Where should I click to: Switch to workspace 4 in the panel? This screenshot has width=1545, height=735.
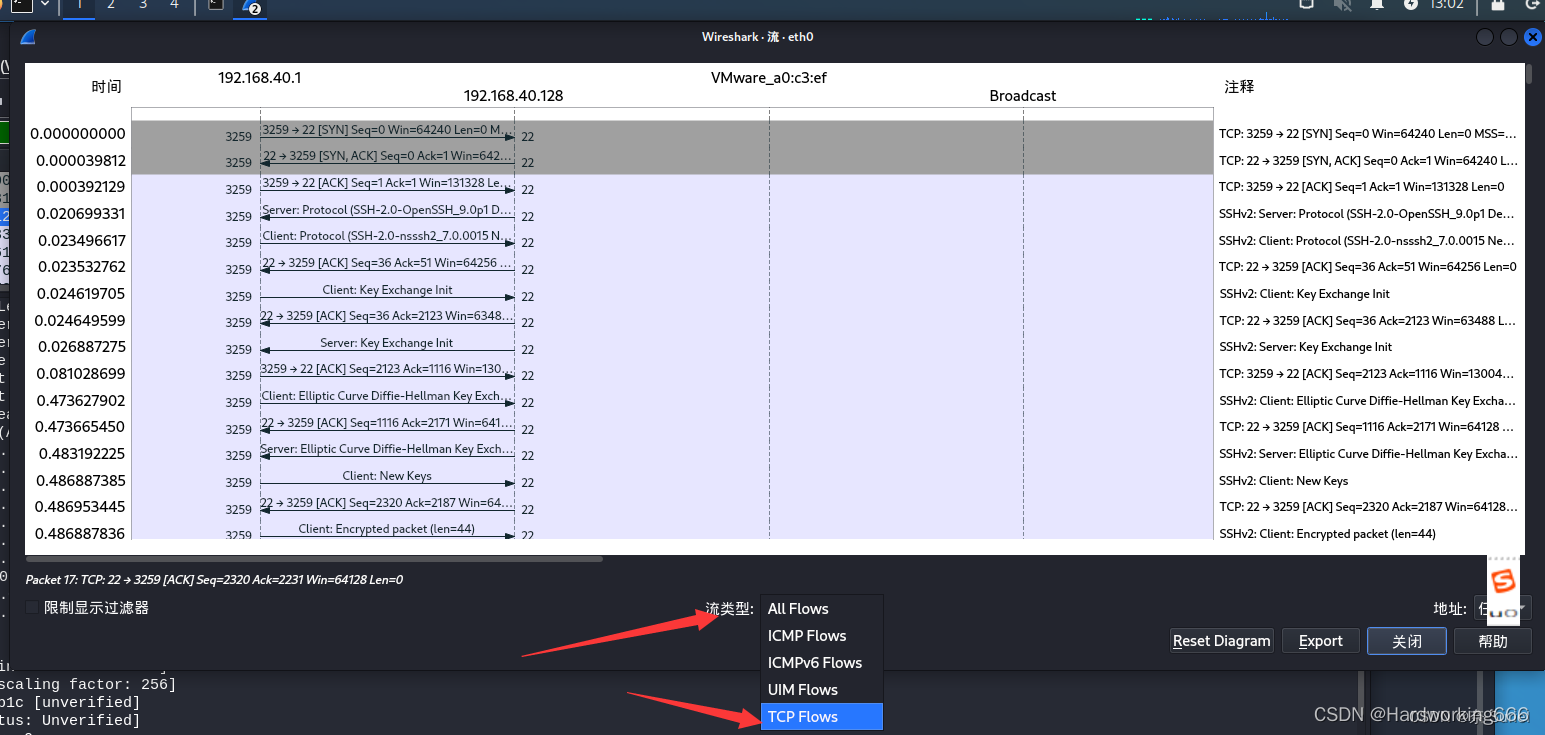pos(175,6)
